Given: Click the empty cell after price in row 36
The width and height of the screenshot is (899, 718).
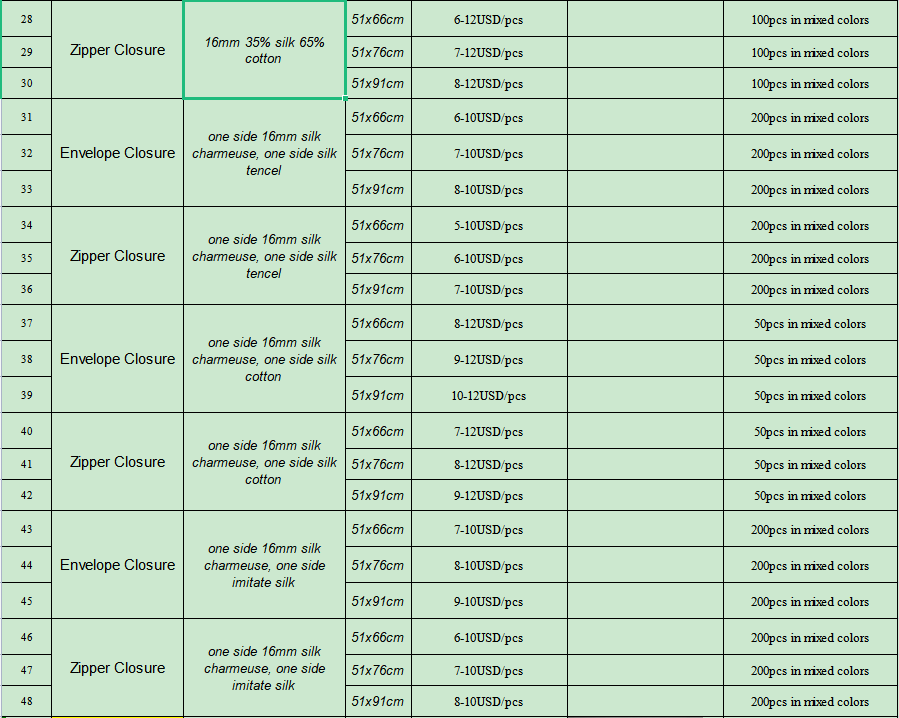Looking at the screenshot, I should pyautogui.click(x=645, y=289).
